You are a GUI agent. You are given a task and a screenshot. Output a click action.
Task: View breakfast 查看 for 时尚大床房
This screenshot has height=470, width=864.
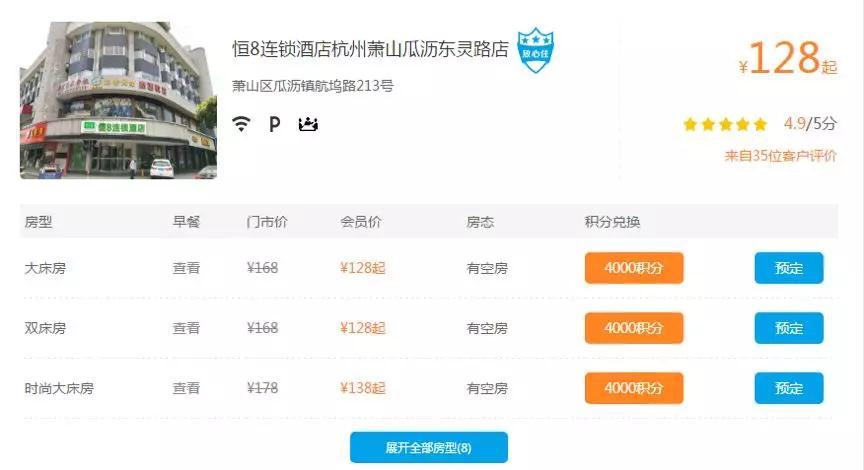pyautogui.click(x=186, y=388)
